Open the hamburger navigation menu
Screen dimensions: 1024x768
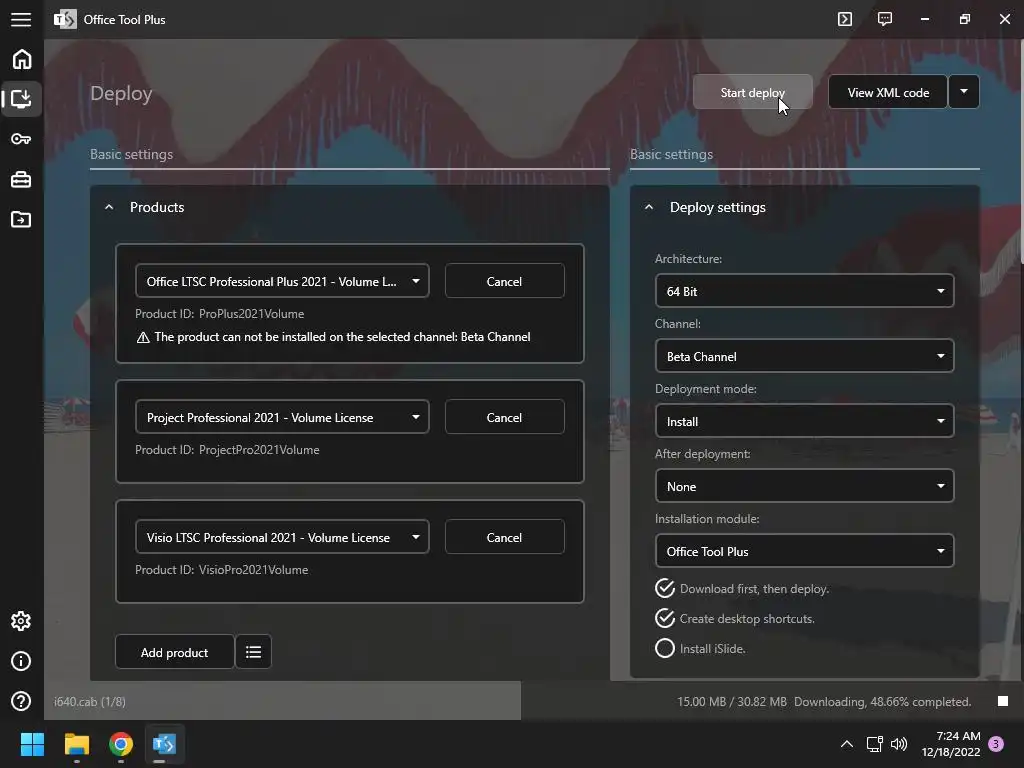click(21, 20)
